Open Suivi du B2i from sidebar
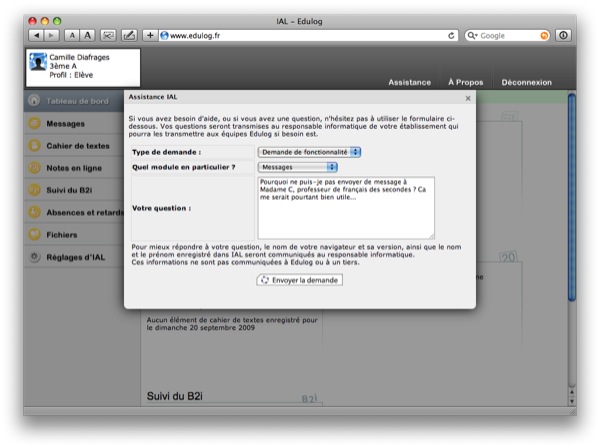 (x=35, y=190)
